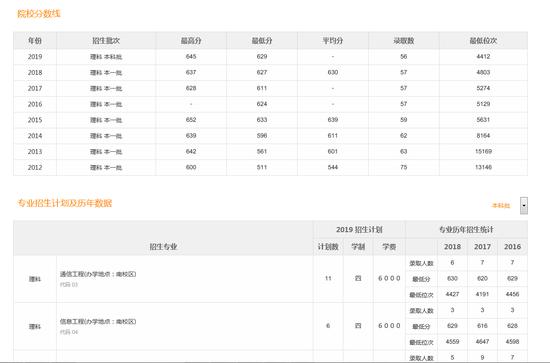This screenshot has width=550, height=363.
Task: Click average score 630 in the 2018 row
Action: (333, 72)
